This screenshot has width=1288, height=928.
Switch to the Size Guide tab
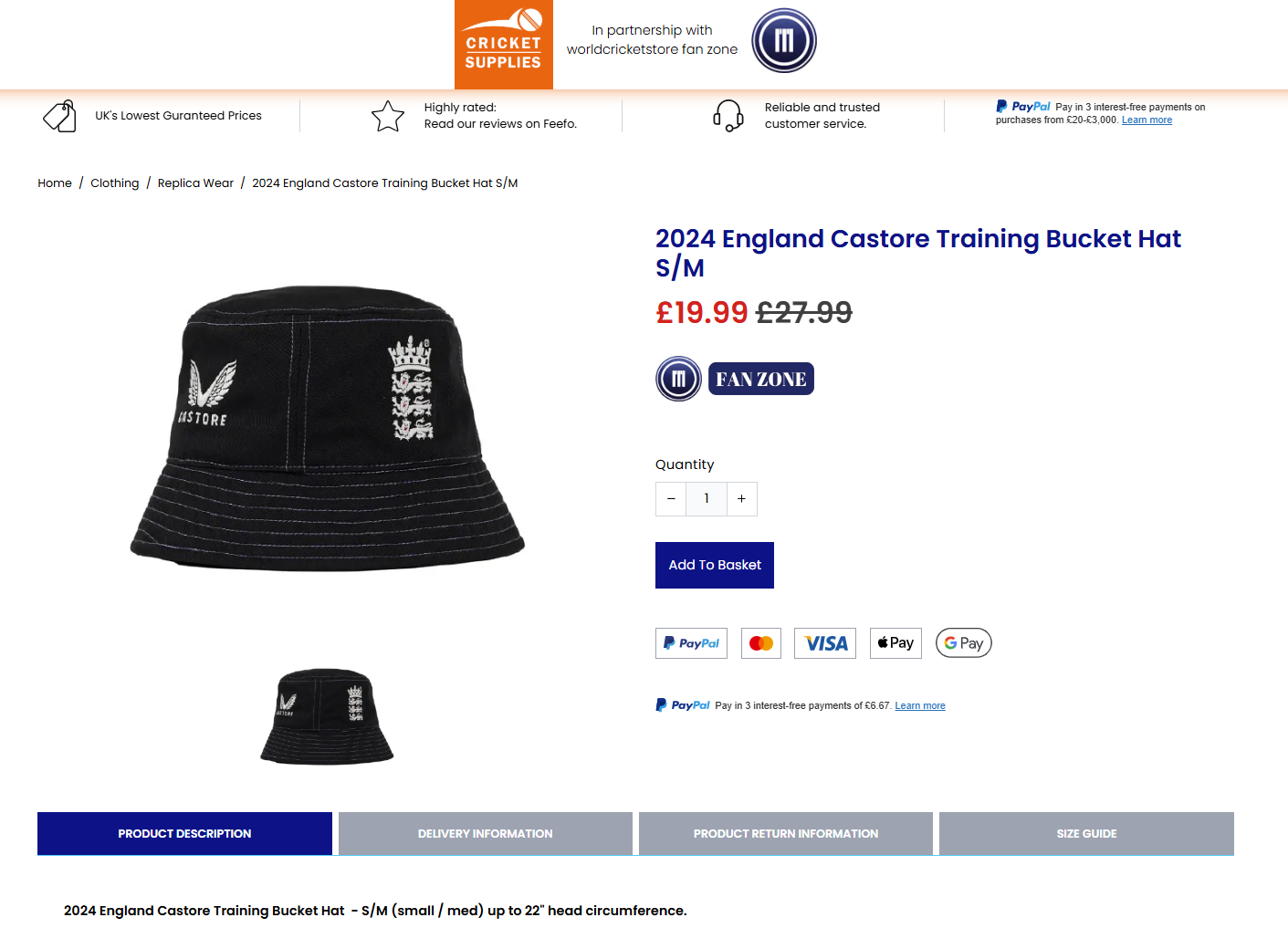coord(1086,834)
